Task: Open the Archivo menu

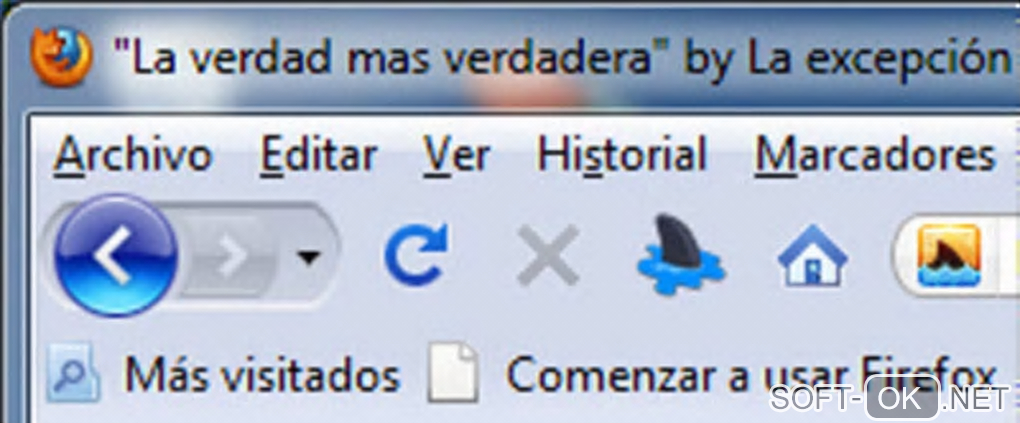Action: tap(133, 156)
